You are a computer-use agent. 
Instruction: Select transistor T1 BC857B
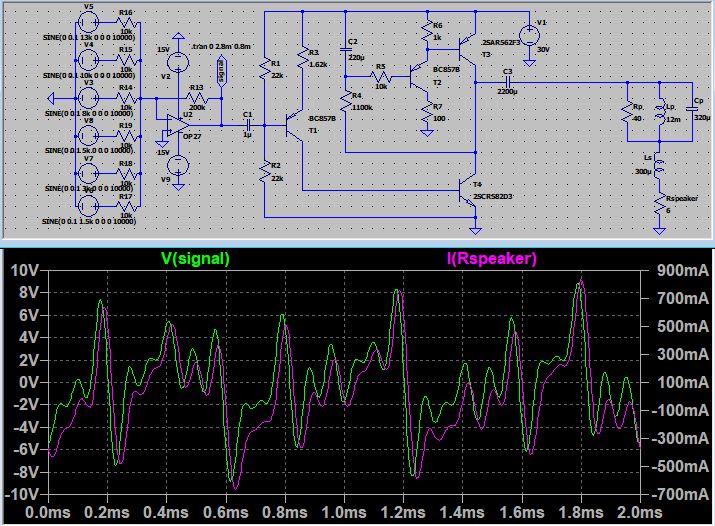(294, 125)
